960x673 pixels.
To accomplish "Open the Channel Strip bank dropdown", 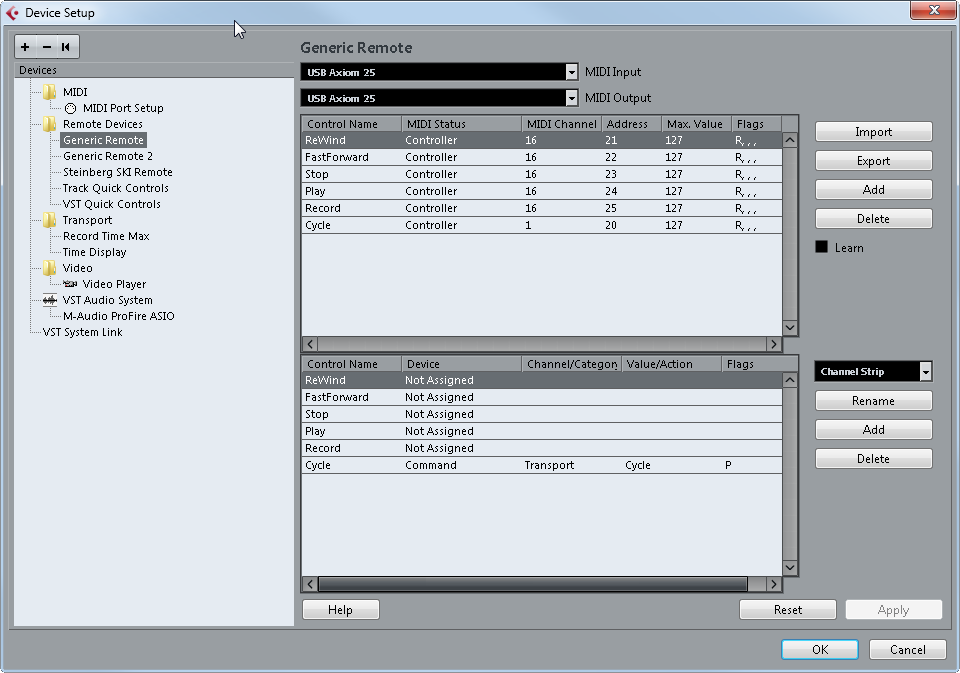I will (x=925, y=371).
